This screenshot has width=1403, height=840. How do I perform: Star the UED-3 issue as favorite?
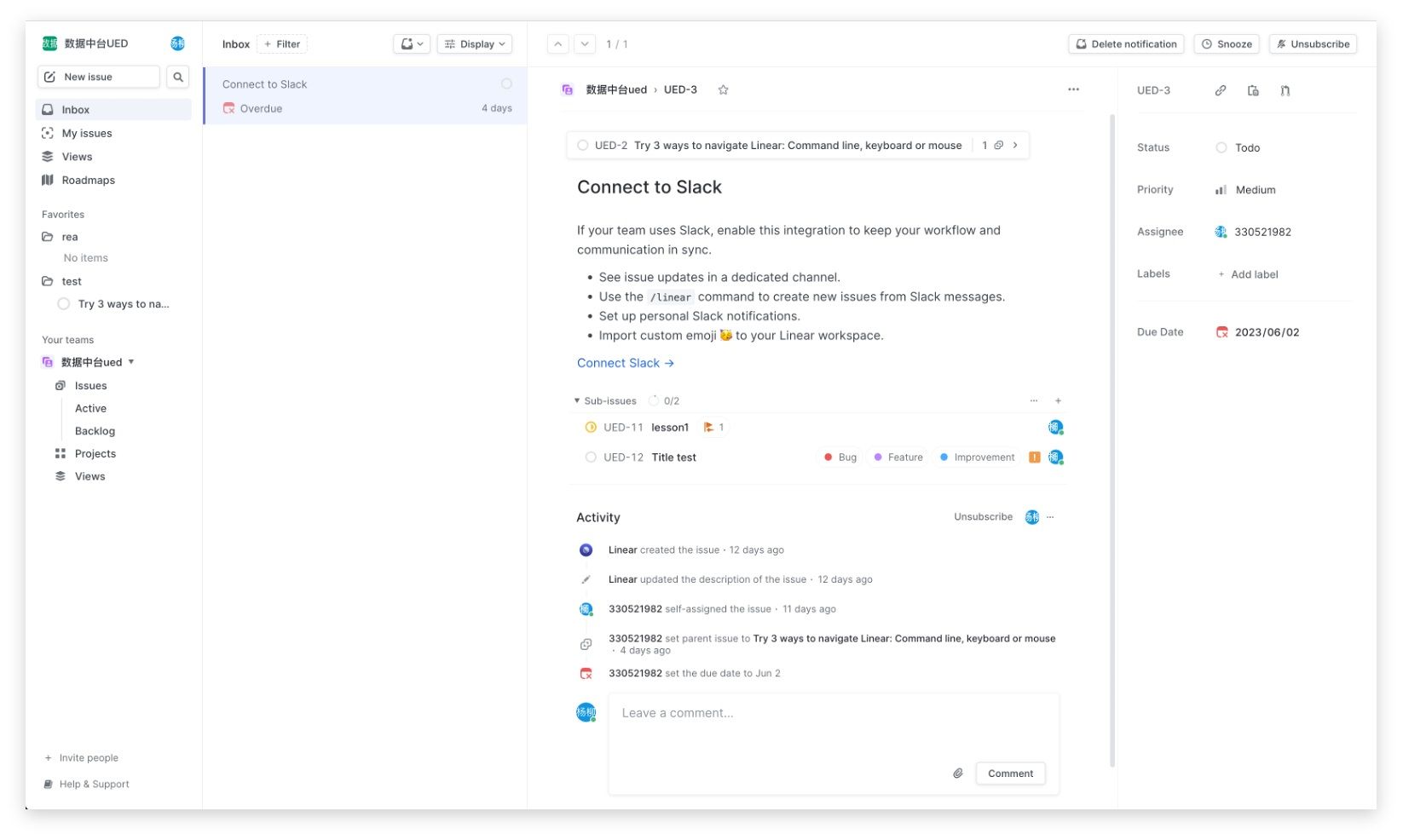[723, 89]
